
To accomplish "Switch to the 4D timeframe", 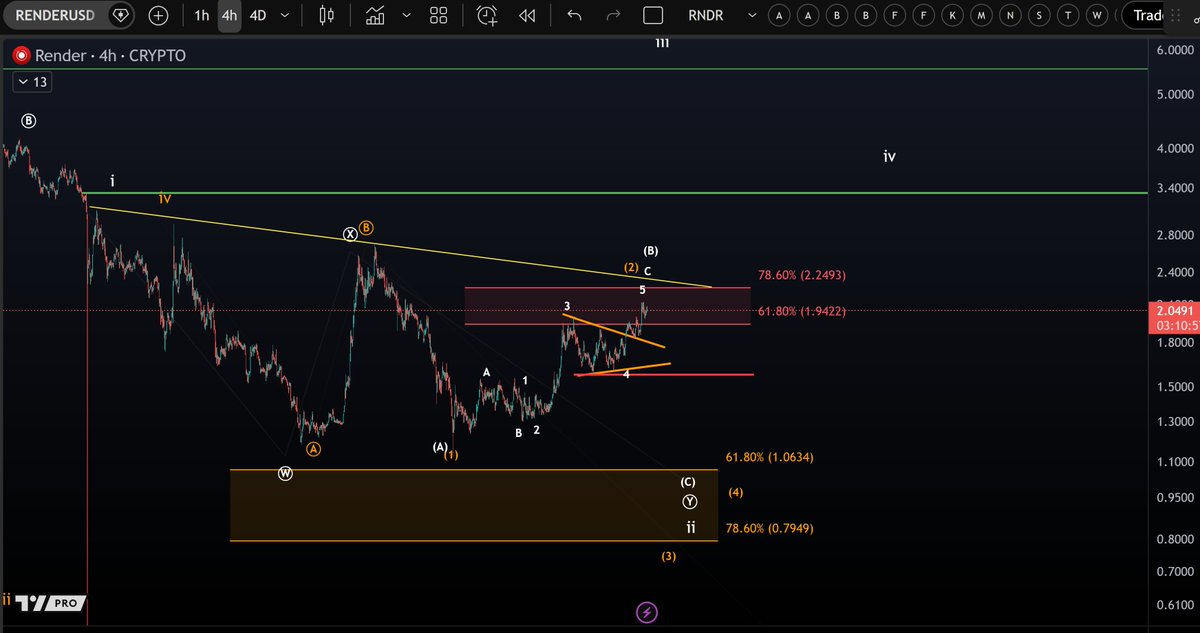I will (258, 16).
